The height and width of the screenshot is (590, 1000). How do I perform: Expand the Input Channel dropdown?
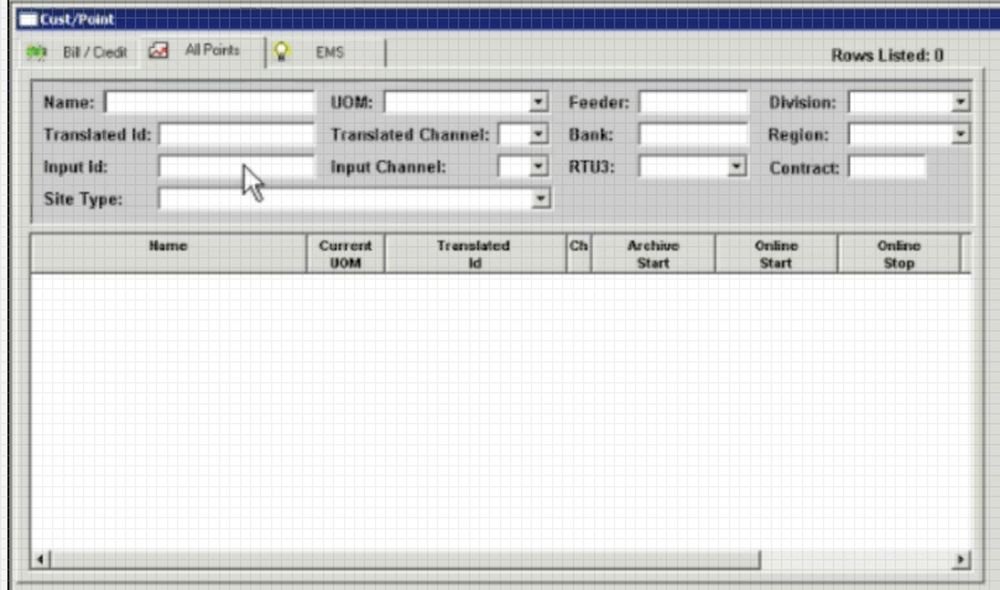tap(538, 167)
